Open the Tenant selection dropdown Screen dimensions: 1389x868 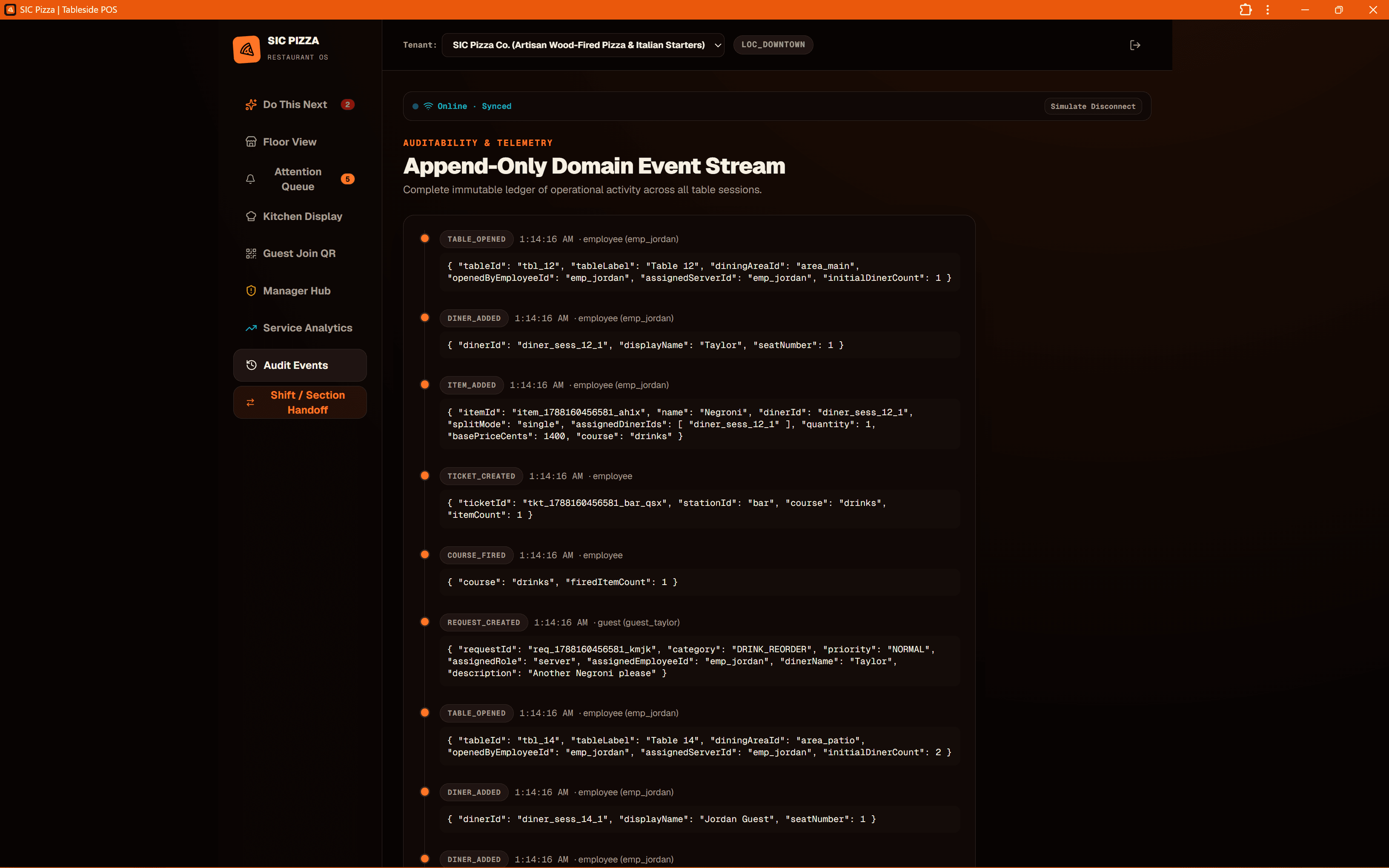[583, 45]
